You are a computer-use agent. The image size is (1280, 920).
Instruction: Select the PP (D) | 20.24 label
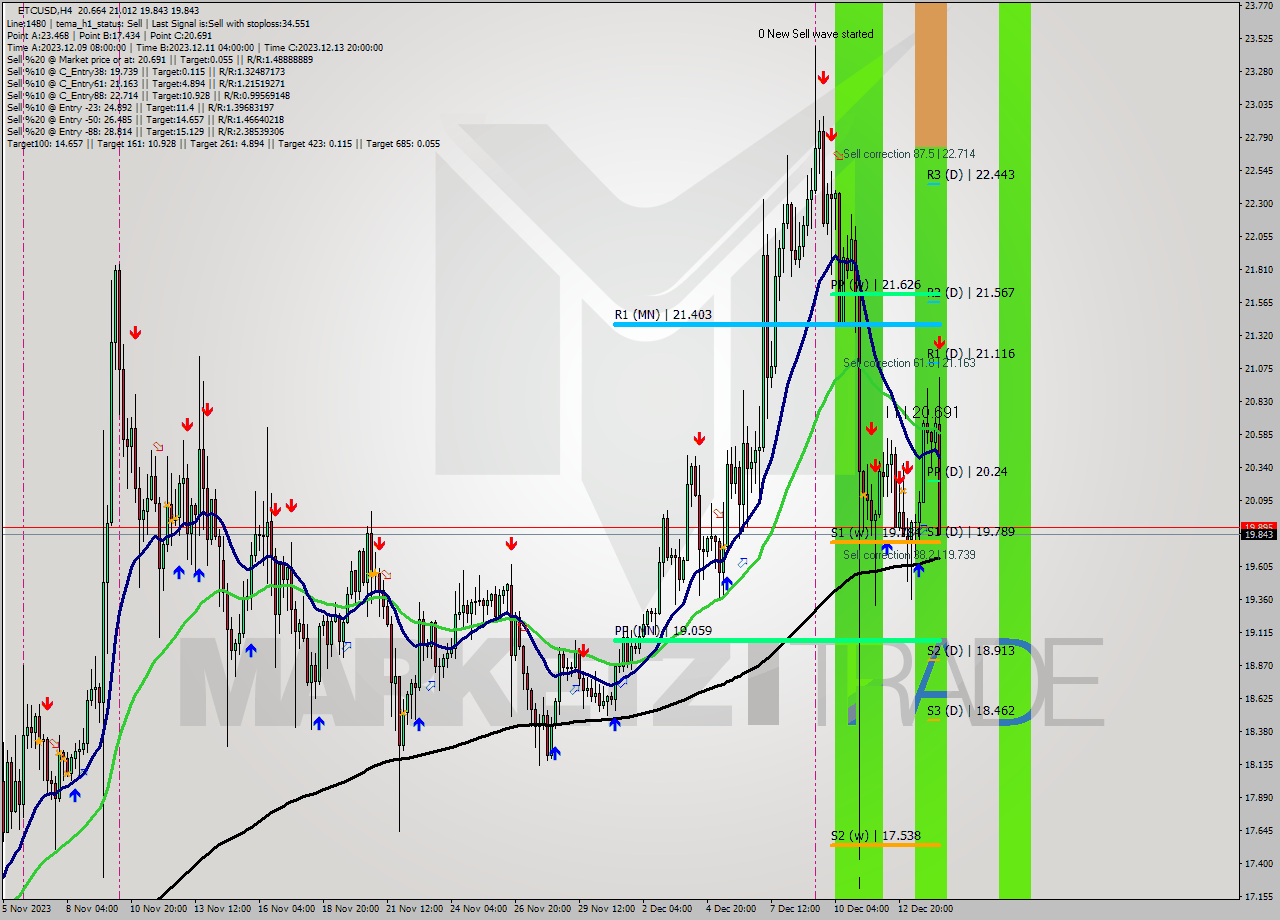966,472
